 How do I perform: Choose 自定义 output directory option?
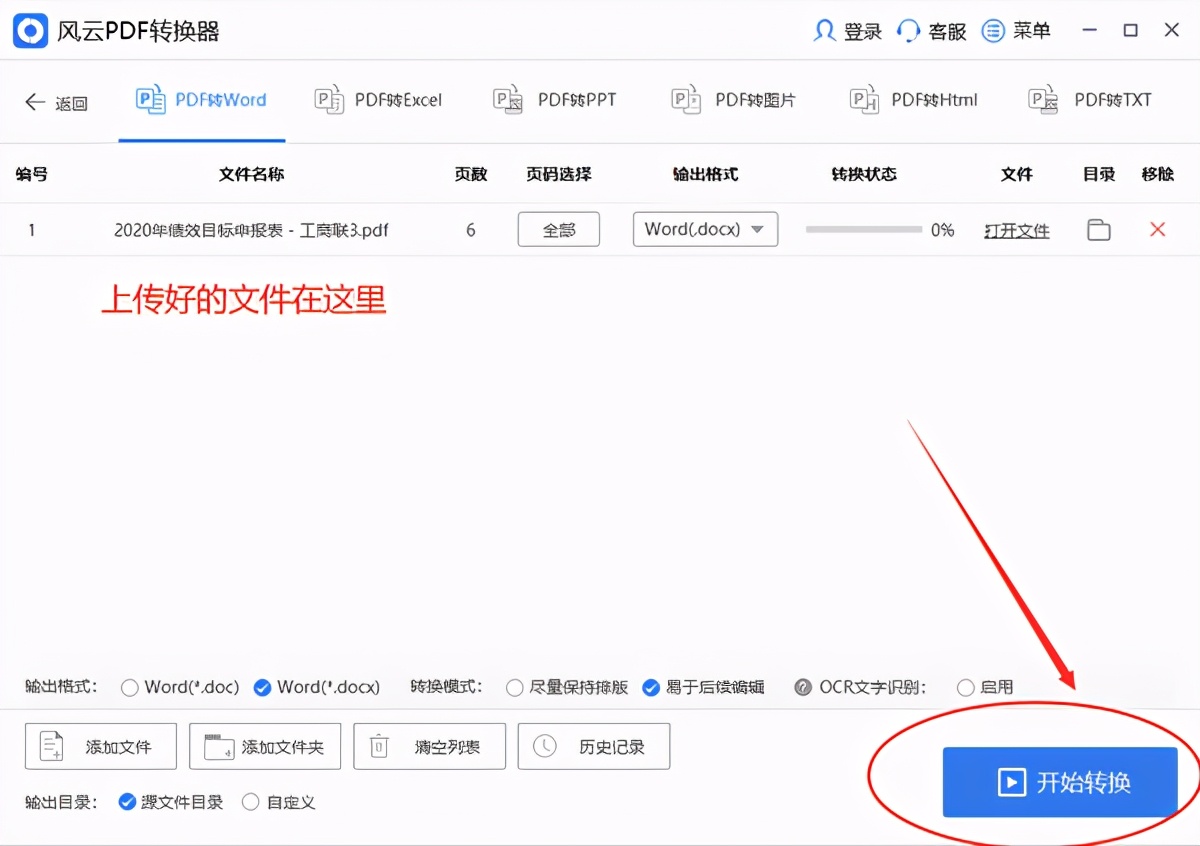tap(251, 801)
